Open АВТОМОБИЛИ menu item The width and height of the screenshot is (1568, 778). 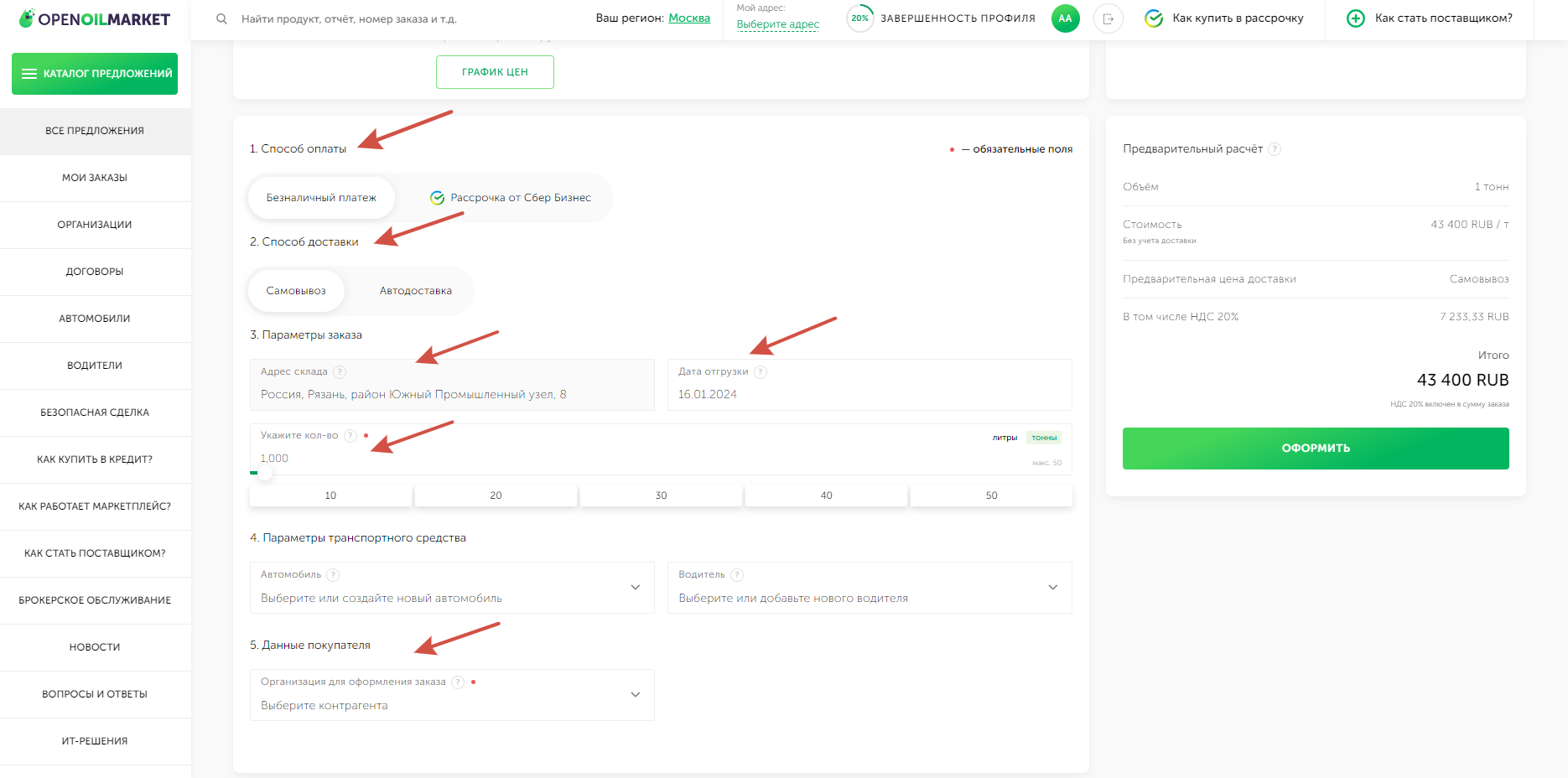pos(95,319)
